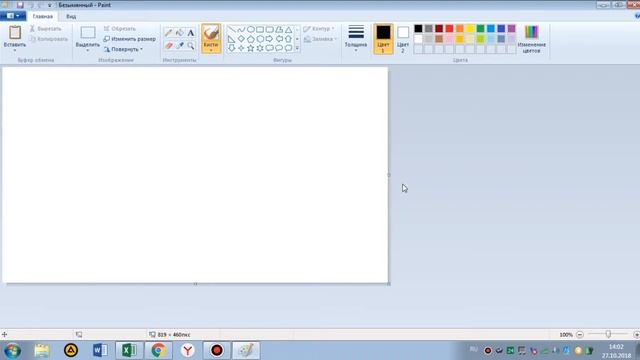The image size is (640, 360).
Task: Open the Customize Quick Access Toolbar dropdown
Action: click(x=49, y=5)
